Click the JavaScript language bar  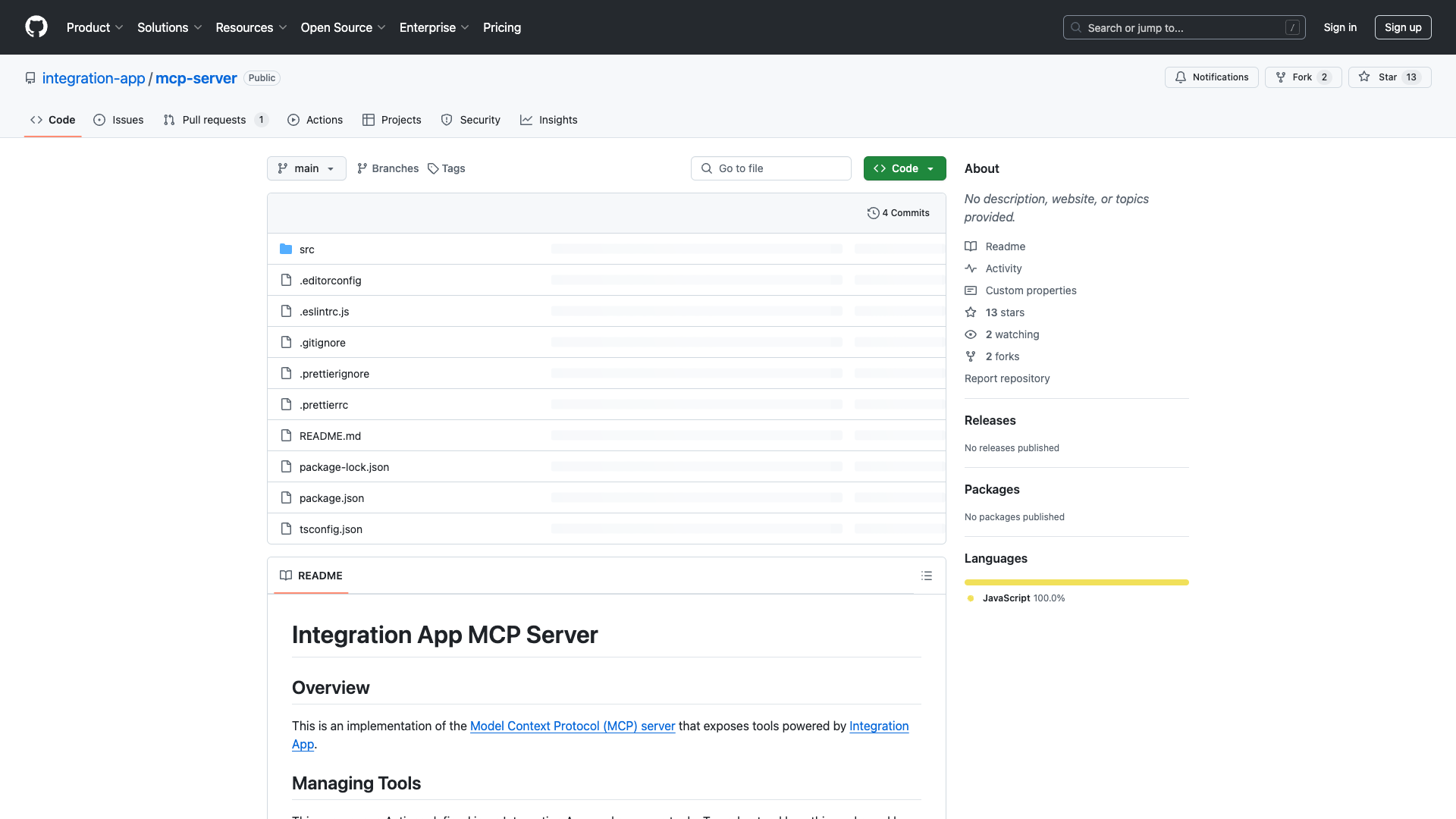click(x=1076, y=582)
